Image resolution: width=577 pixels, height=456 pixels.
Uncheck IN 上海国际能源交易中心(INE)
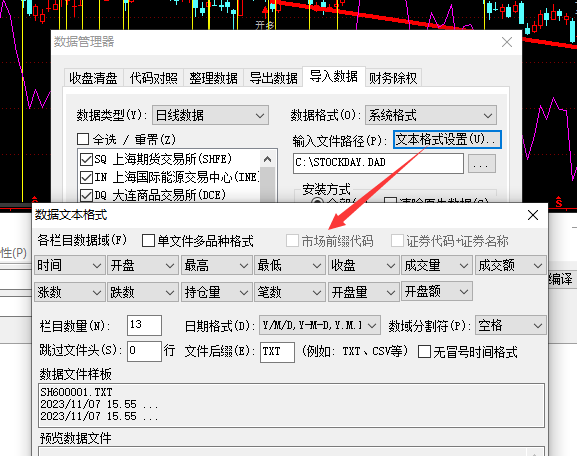[86, 177]
